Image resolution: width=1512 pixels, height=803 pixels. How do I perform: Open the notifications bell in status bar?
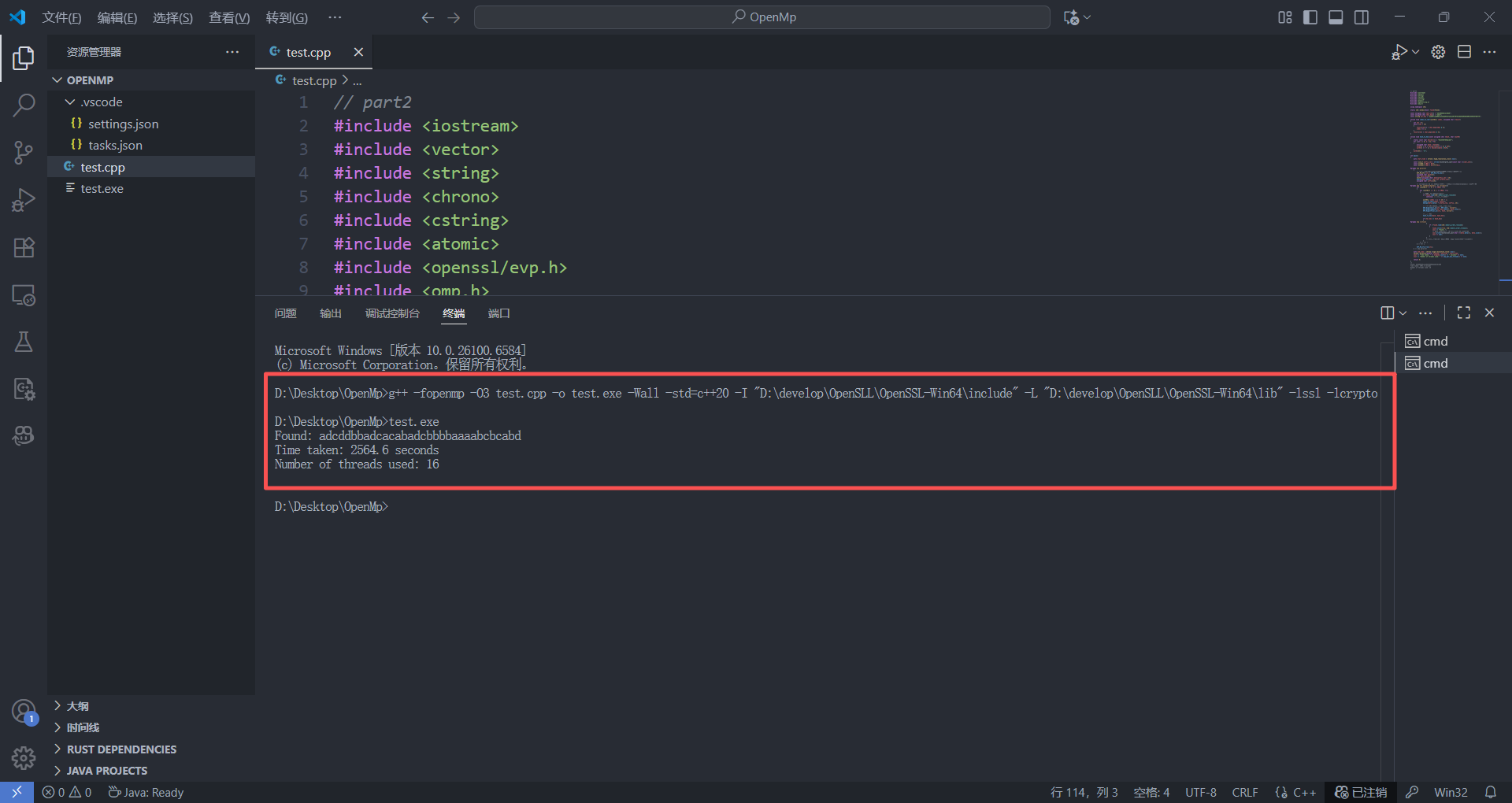click(1491, 792)
